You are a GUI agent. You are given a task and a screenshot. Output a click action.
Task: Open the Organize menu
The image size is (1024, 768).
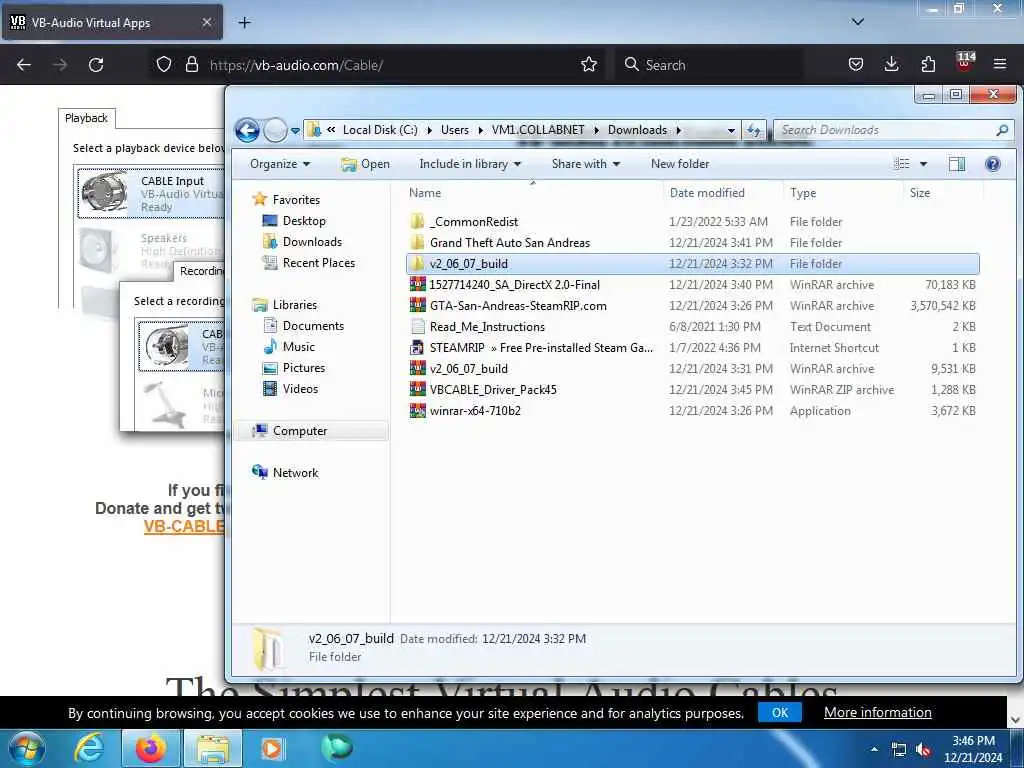coord(280,164)
